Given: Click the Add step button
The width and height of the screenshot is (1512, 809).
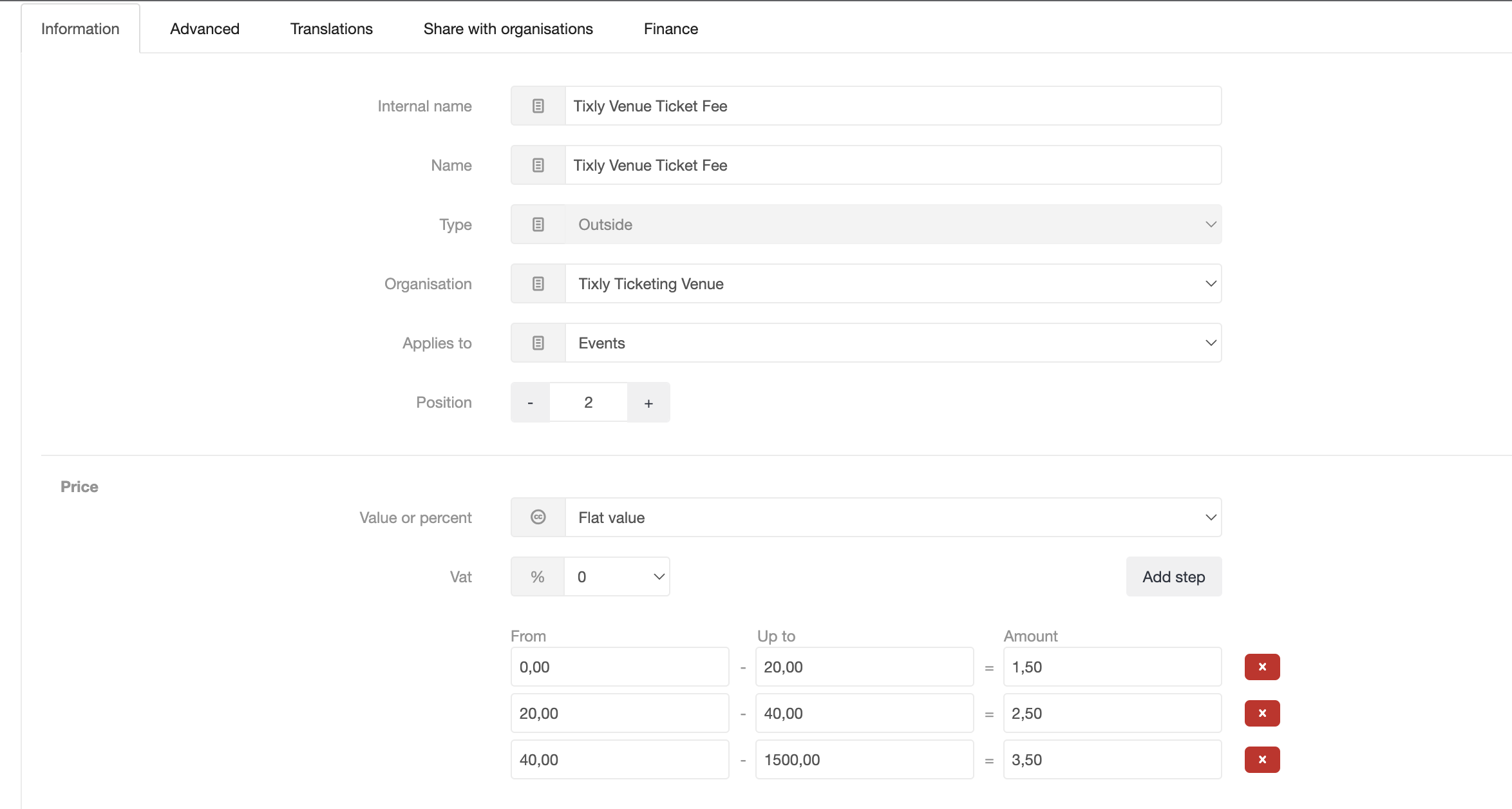Looking at the screenshot, I should 1173,576.
